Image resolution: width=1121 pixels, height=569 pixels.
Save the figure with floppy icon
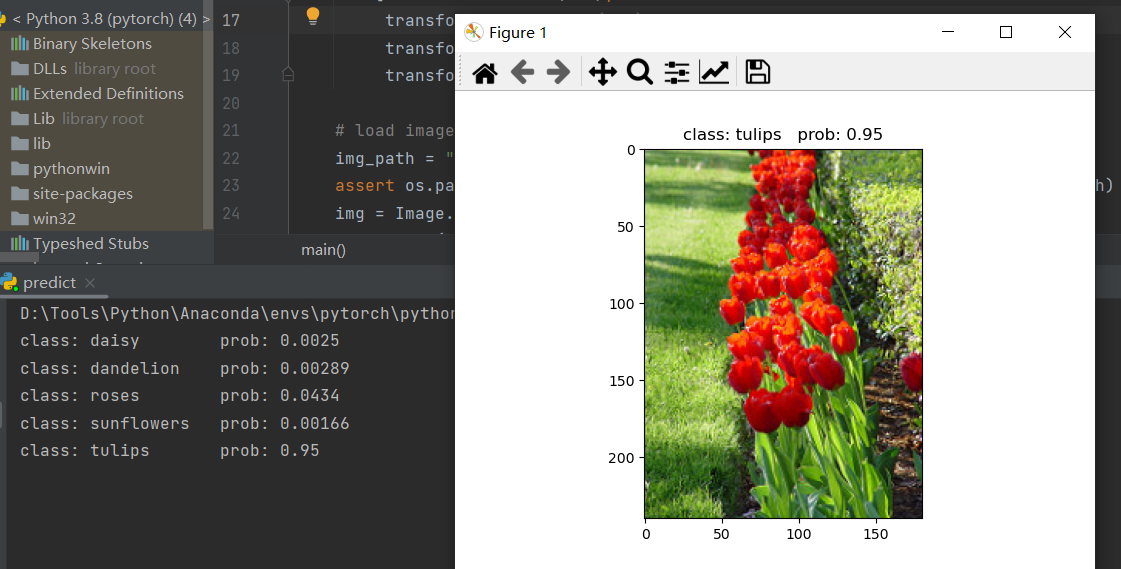pos(758,72)
